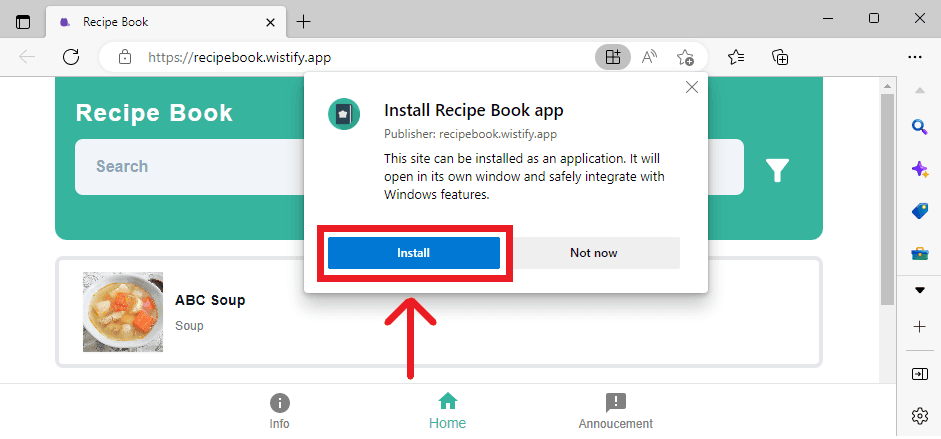The image size is (941, 439).
Task: Click the sidebar hide panel icon
Action: pyautogui.click(x=919, y=374)
